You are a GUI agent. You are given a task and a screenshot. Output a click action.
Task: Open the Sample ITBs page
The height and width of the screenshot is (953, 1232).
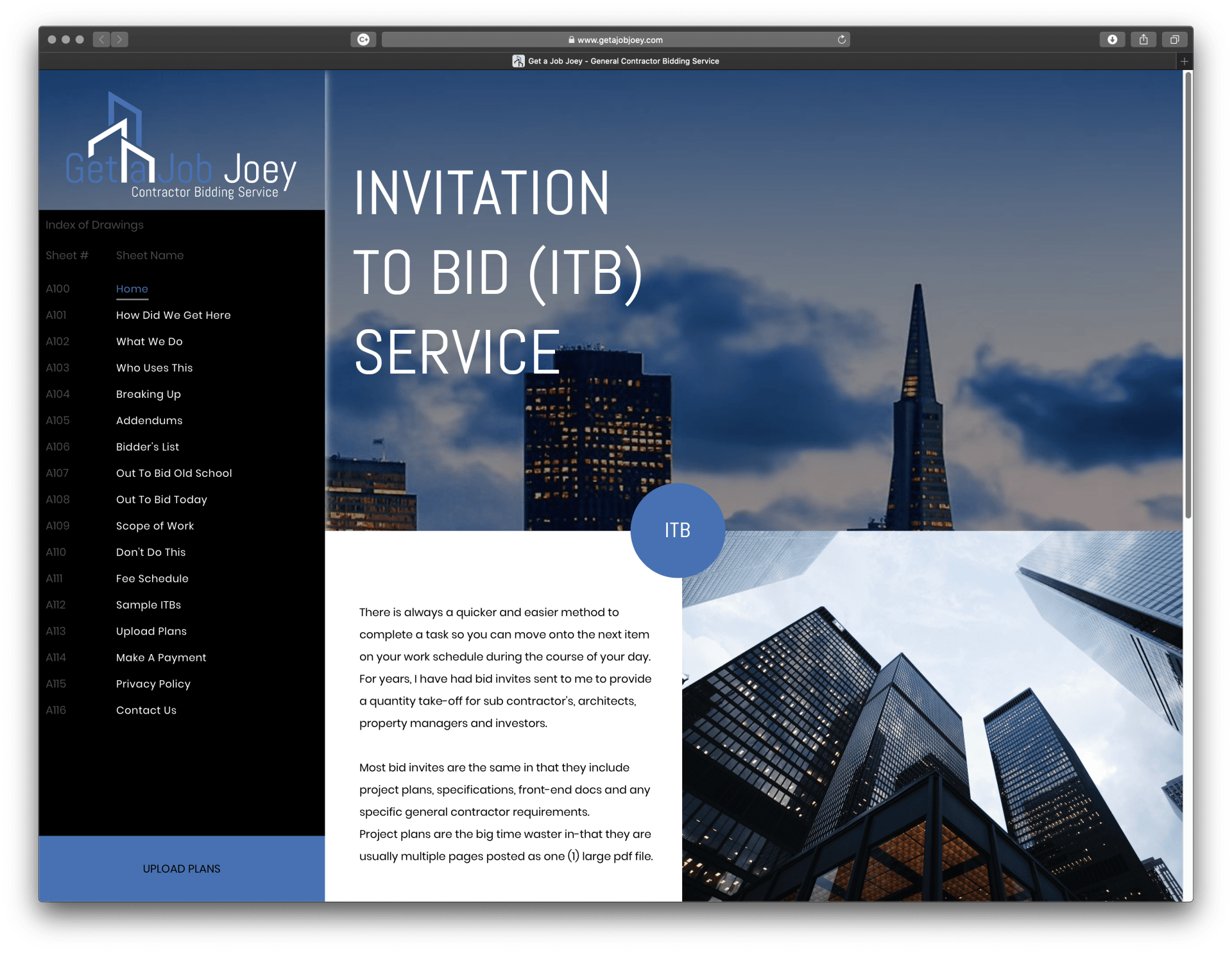148,605
